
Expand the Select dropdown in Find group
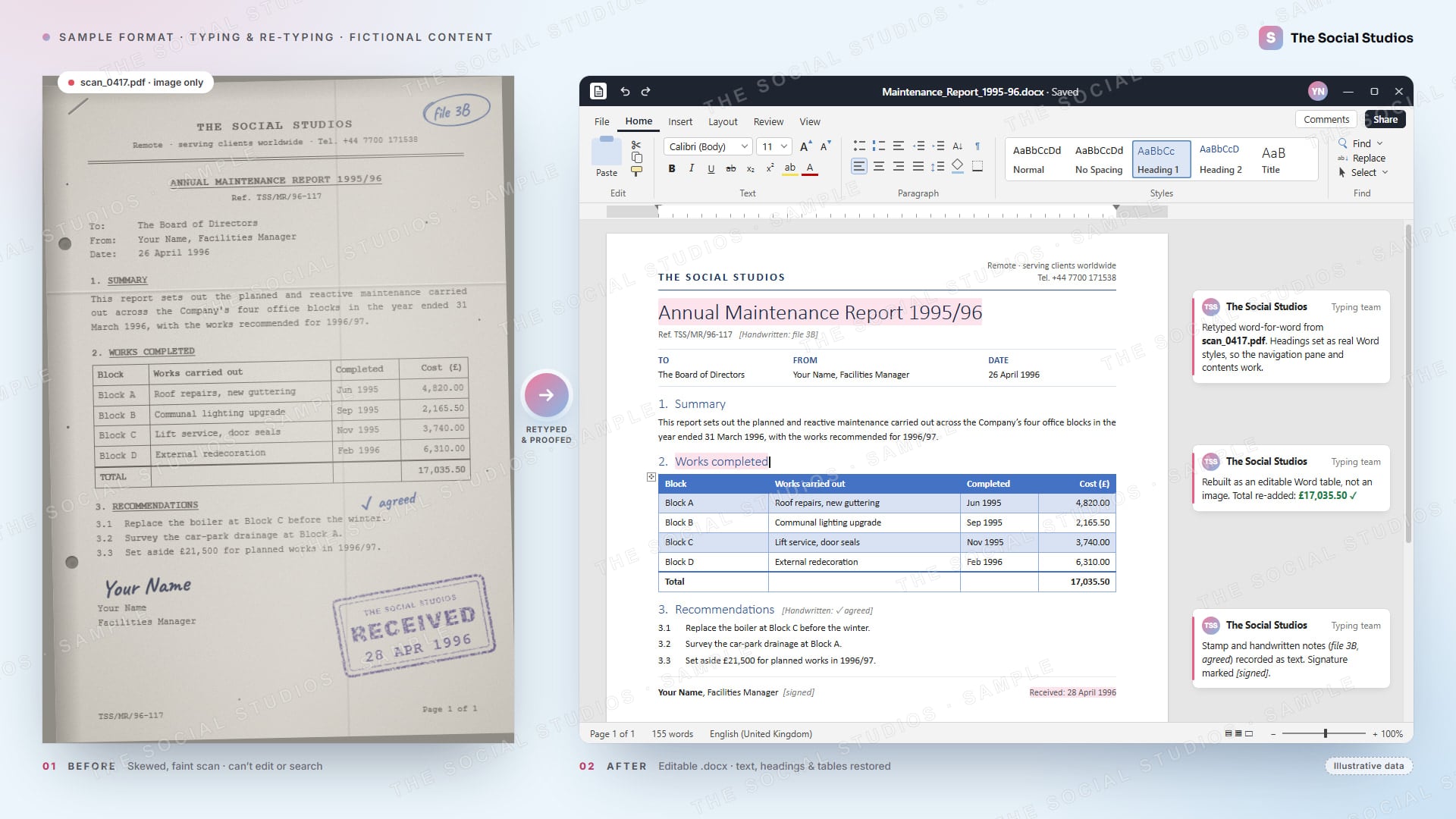pyautogui.click(x=1385, y=172)
